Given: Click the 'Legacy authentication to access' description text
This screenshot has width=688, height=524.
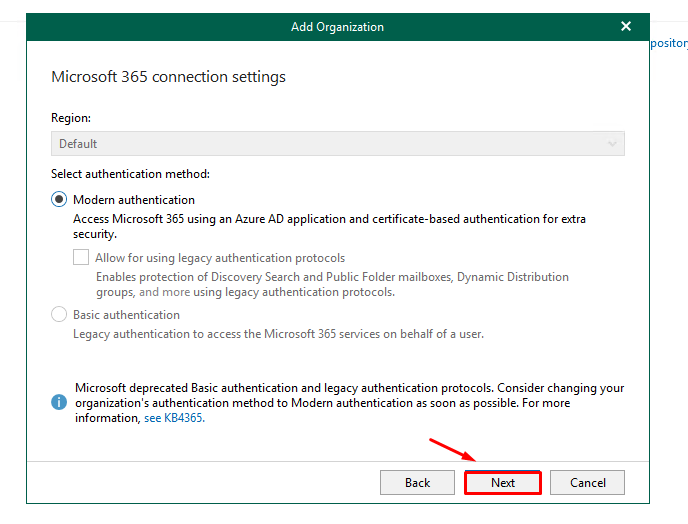Looking at the screenshot, I should (x=278, y=334).
